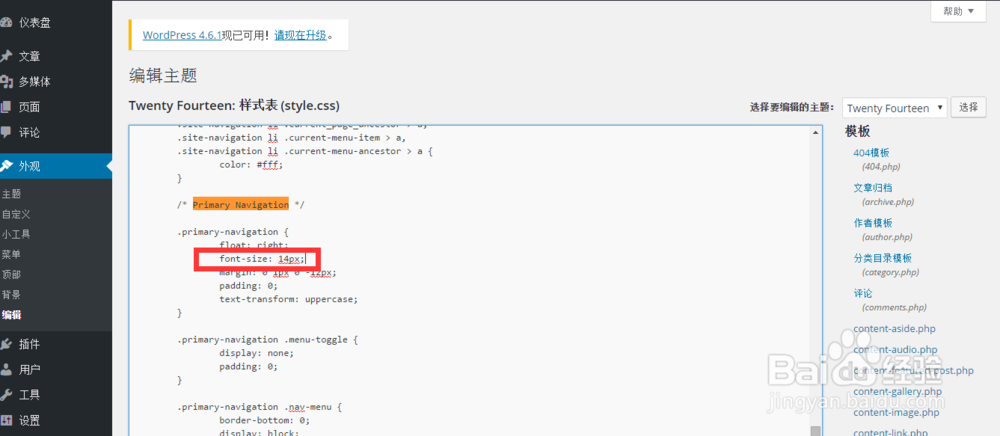The image size is (1000, 436).
Task: Click the editor scrollbar thumb at bottom
Action: 816,431
